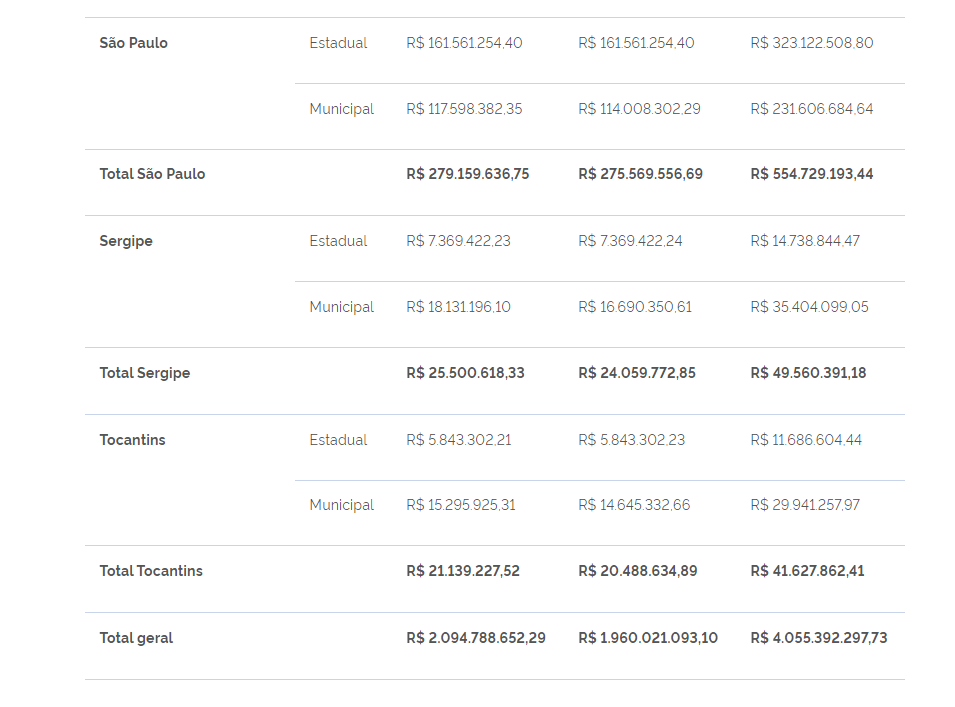Select R$ 323.122.508,80 in São Paulo Estadual row
The width and height of the screenshot is (955, 707).
[x=812, y=43]
